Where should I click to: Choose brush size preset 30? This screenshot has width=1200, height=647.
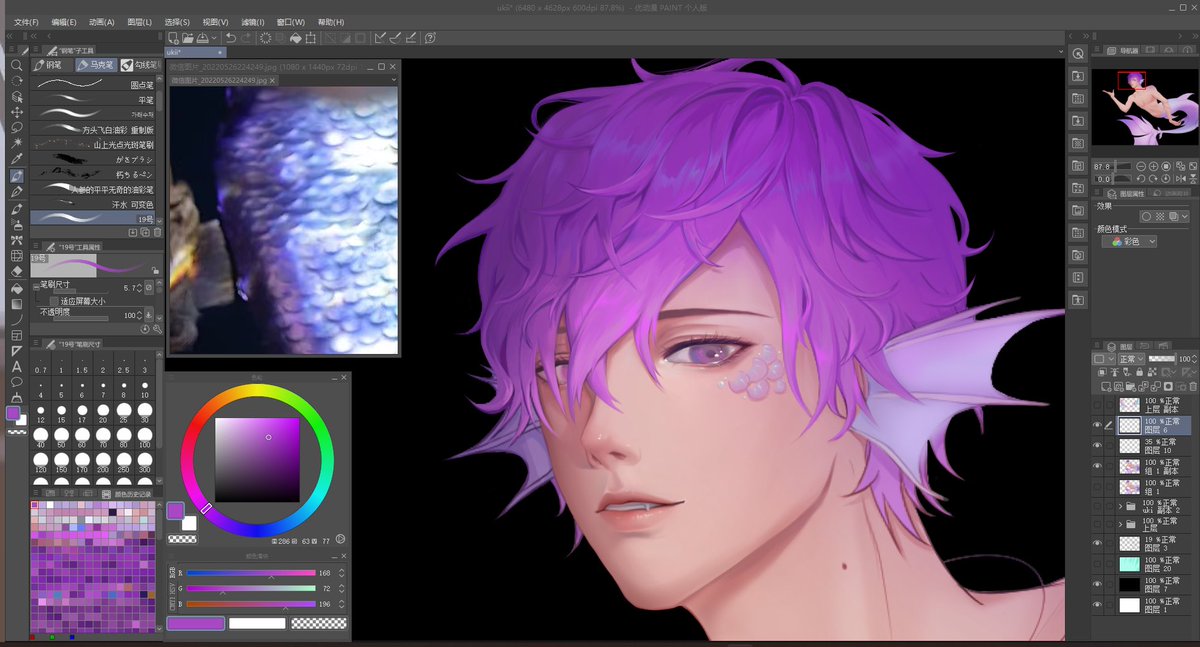144,414
